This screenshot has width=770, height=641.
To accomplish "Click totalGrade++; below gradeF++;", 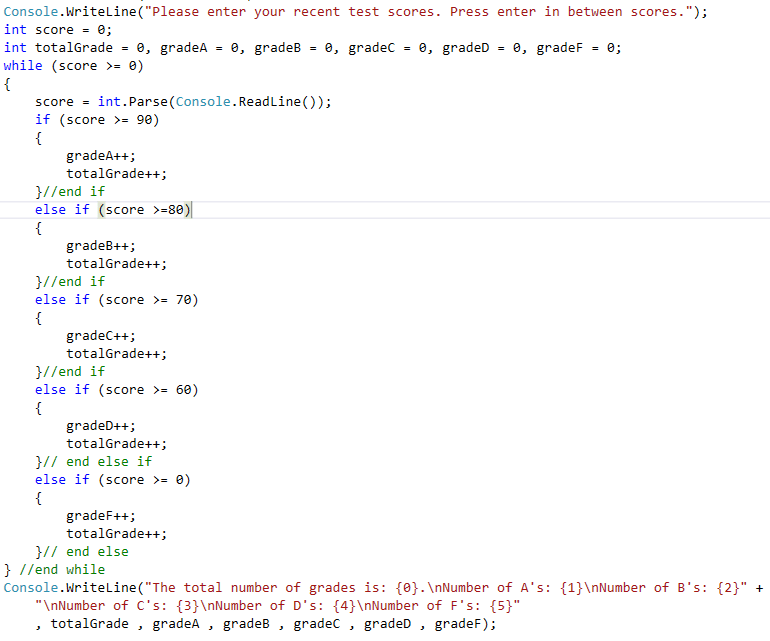I will (x=116, y=534).
